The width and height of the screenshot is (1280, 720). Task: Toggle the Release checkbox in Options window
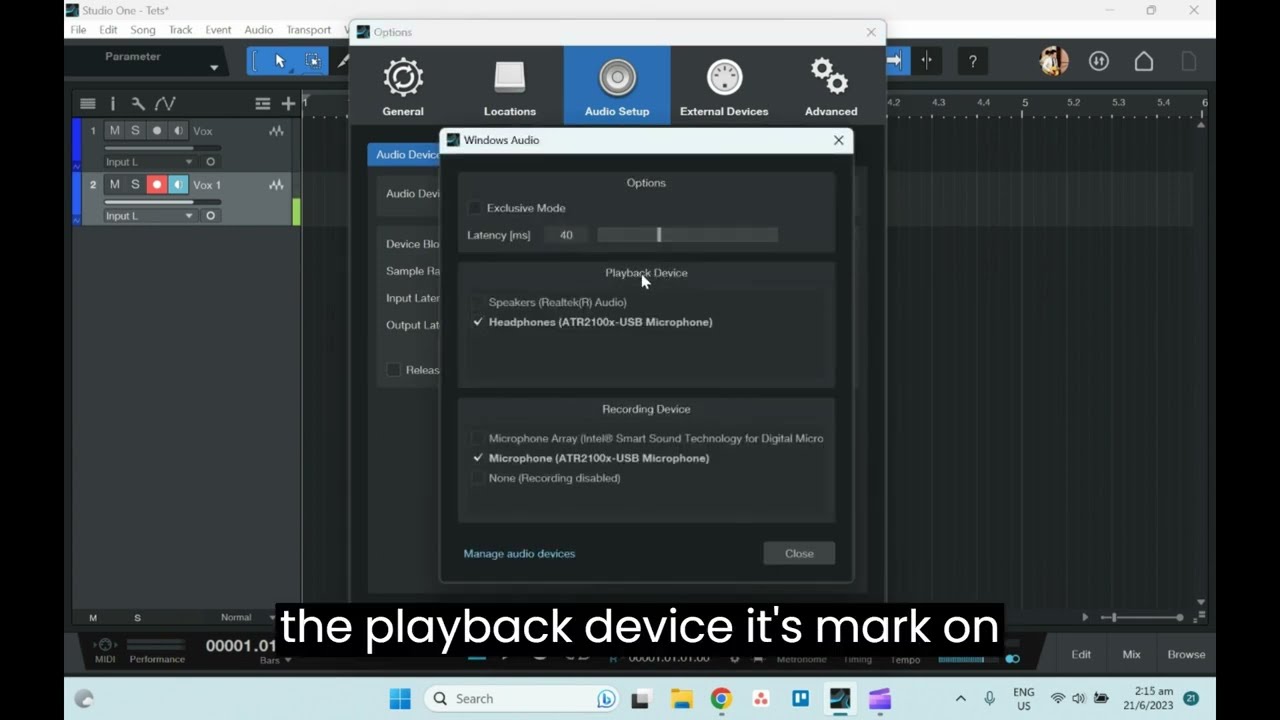(394, 370)
